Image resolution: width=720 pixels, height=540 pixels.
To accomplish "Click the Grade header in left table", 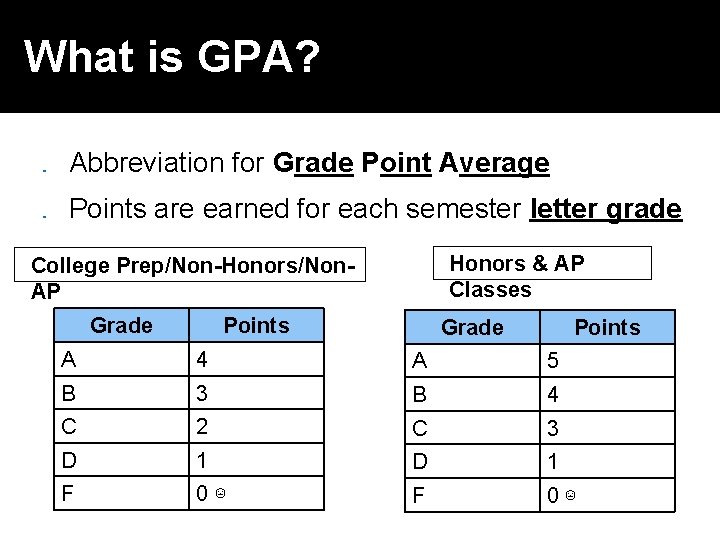I will click(121, 325).
